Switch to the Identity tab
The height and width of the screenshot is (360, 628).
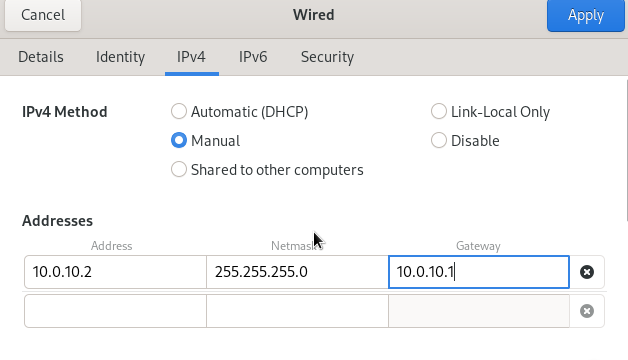point(120,57)
